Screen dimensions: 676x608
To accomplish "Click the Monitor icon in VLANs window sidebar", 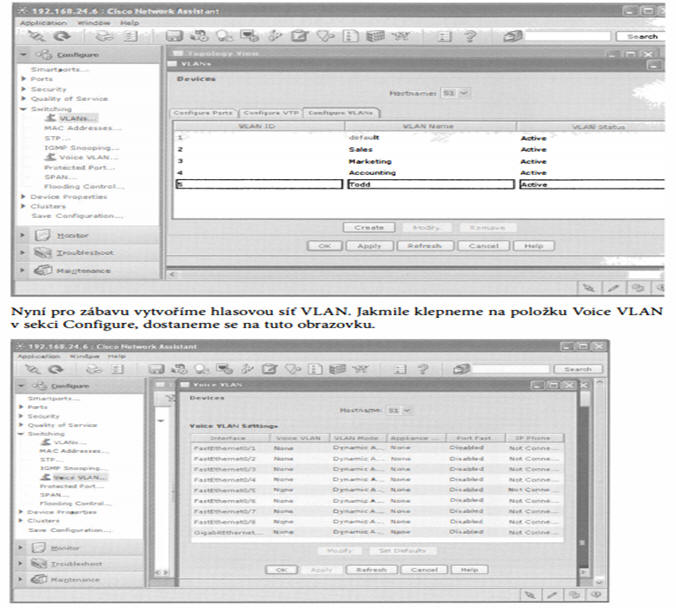I will point(43,235).
